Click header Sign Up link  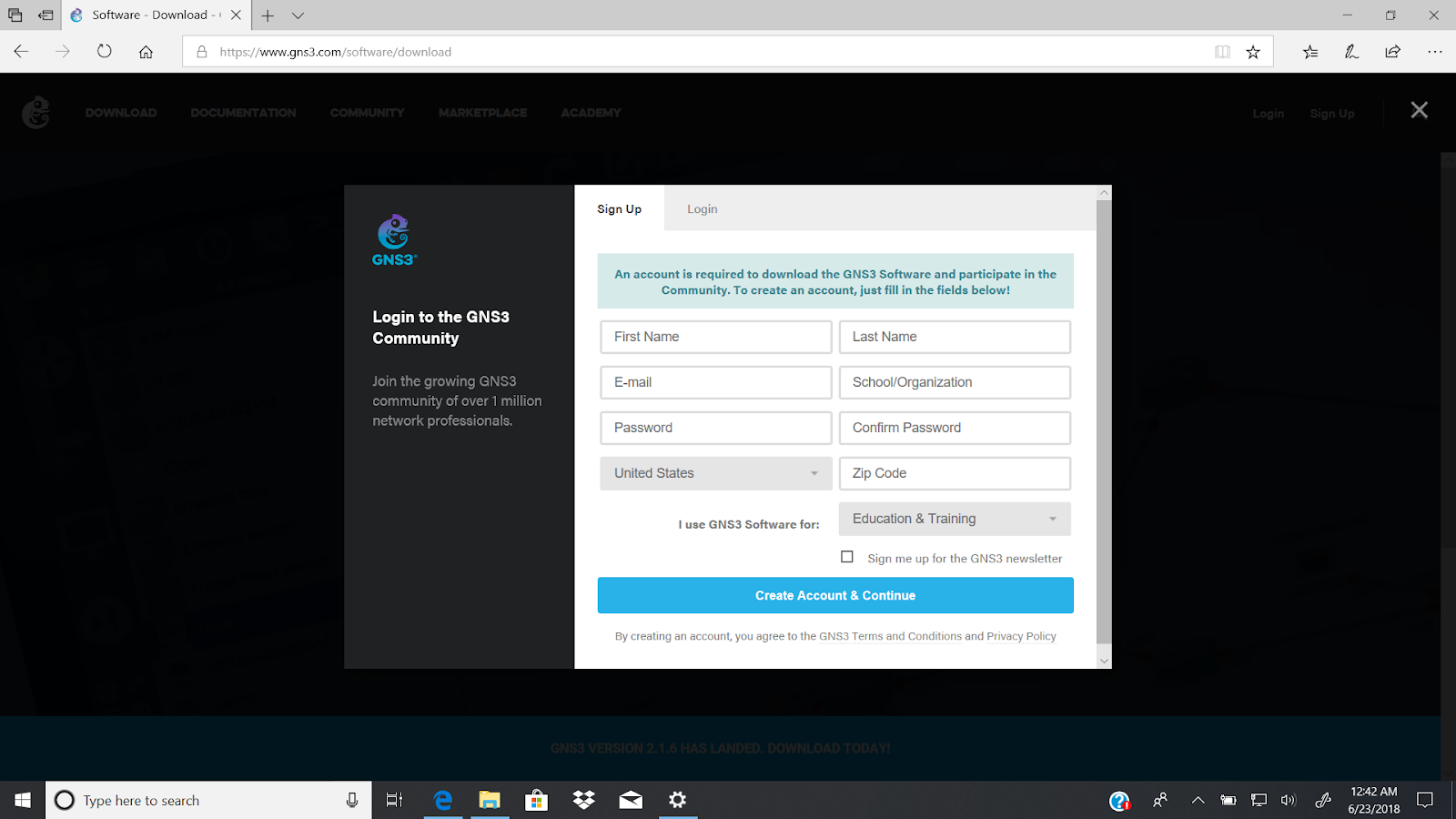(1332, 114)
